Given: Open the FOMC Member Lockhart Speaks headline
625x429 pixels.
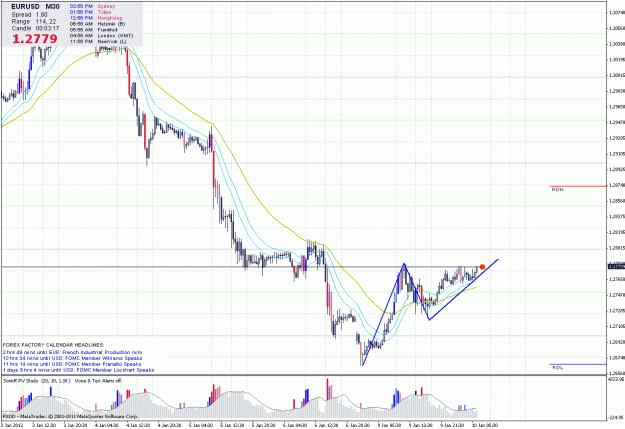Looking at the screenshot, I should click(79, 370).
